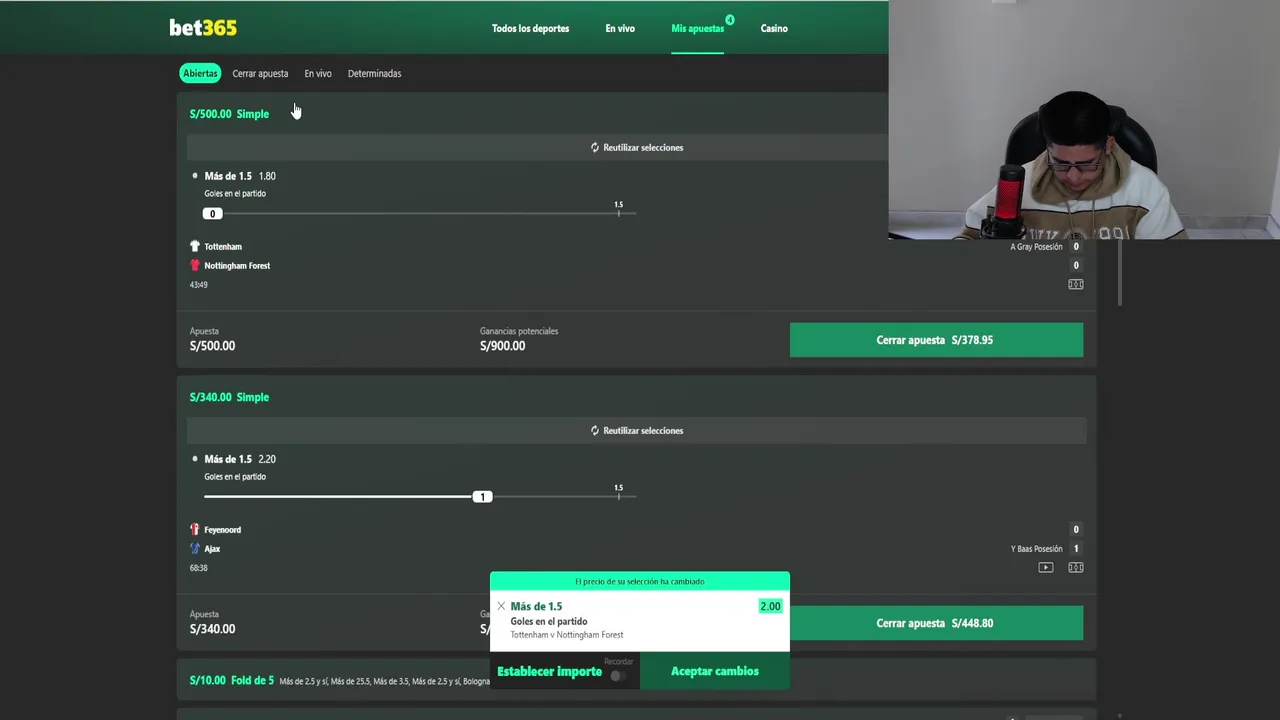This screenshot has width=1280, height=720.
Task: Close bet for S/378.95
Action: click(x=936, y=340)
